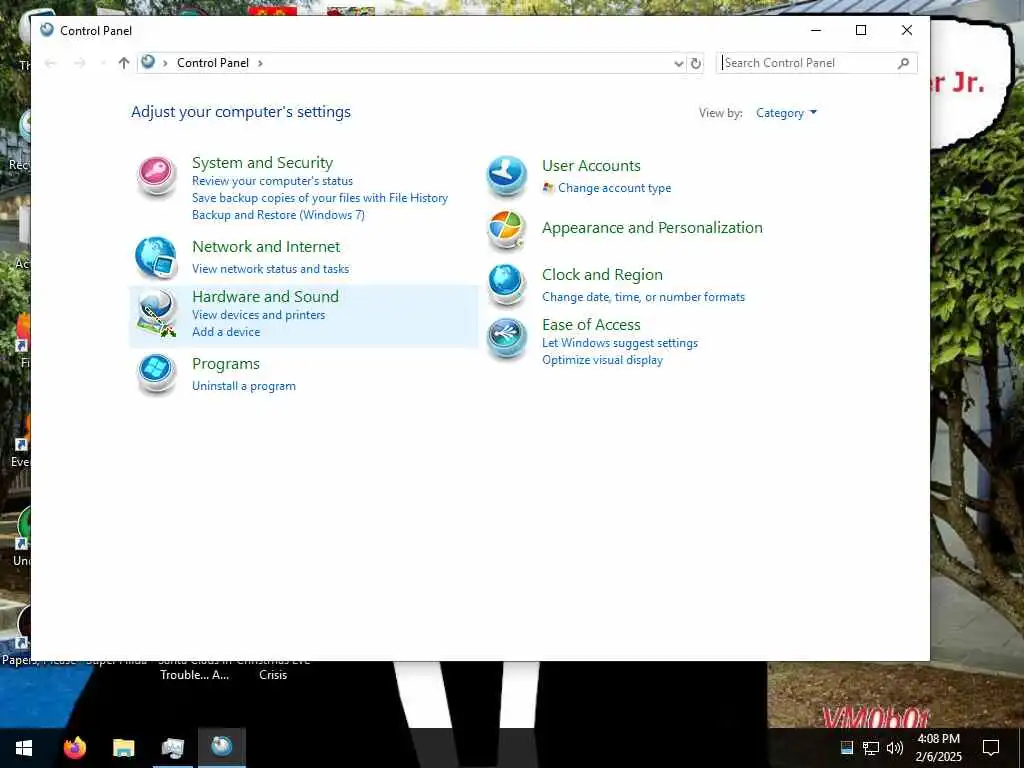Maximize the Control Panel window

tap(861, 30)
